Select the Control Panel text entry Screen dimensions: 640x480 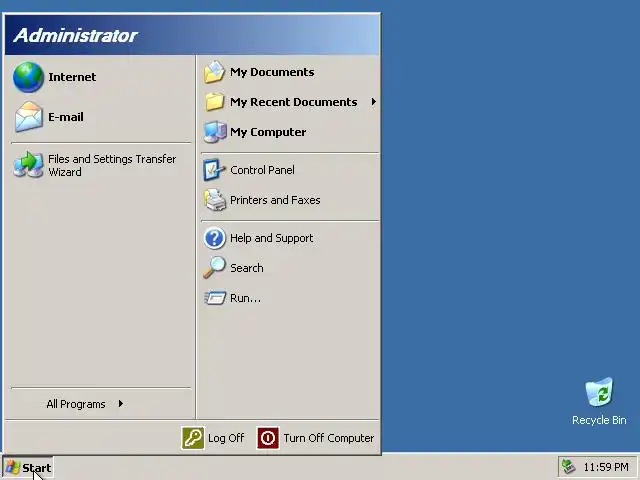pyautogui.click(x=262, y=170)
